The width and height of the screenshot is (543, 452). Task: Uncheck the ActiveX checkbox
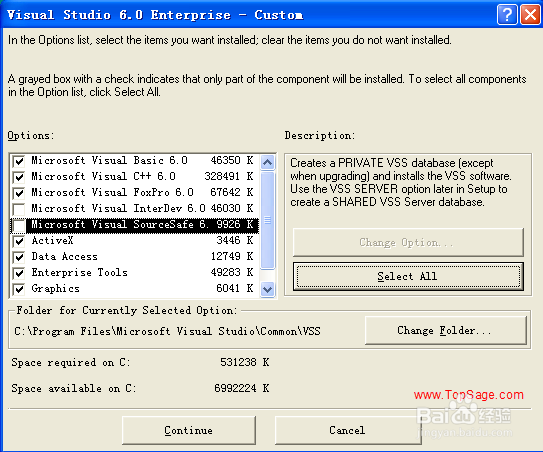coord(19,241)
